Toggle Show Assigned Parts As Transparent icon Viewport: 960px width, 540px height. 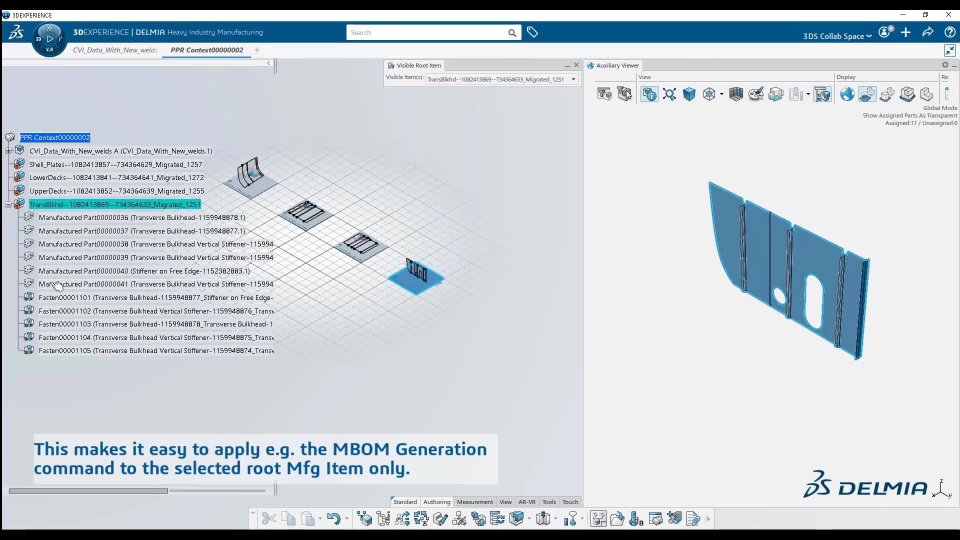click(x=867, y=94)
